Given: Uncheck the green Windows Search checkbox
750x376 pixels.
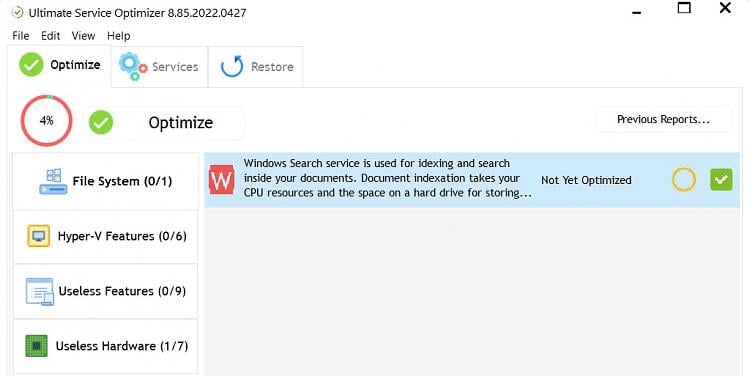Looking at the screenshot, I should click(x=721, y=180).
